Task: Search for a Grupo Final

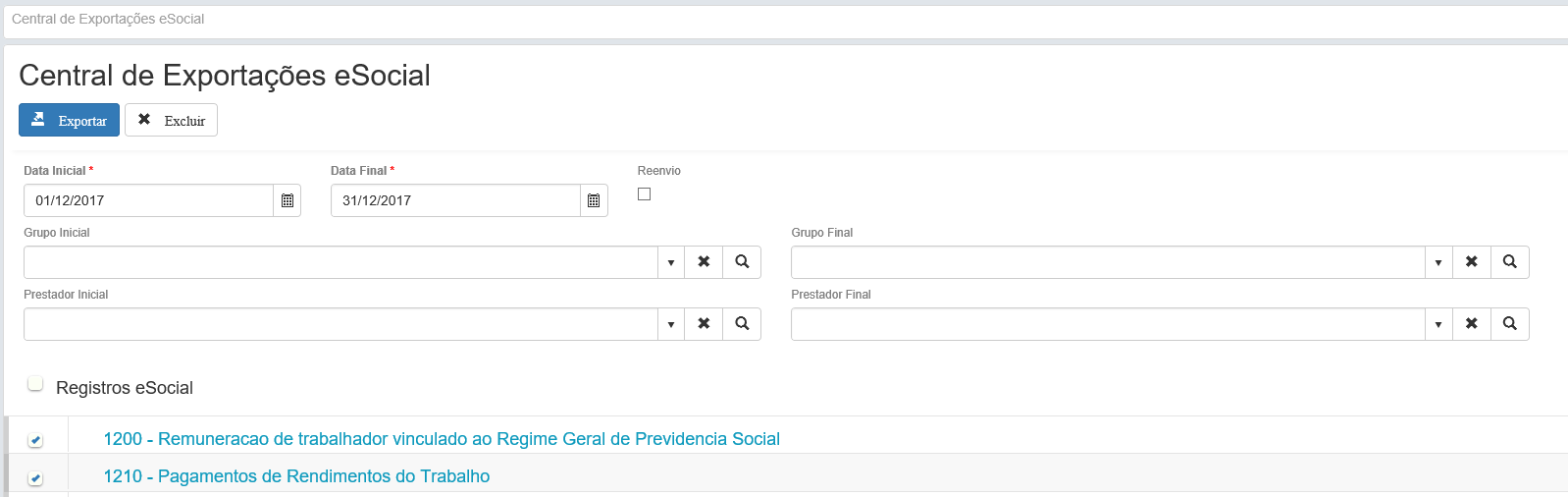Action: coord(1509,262)
